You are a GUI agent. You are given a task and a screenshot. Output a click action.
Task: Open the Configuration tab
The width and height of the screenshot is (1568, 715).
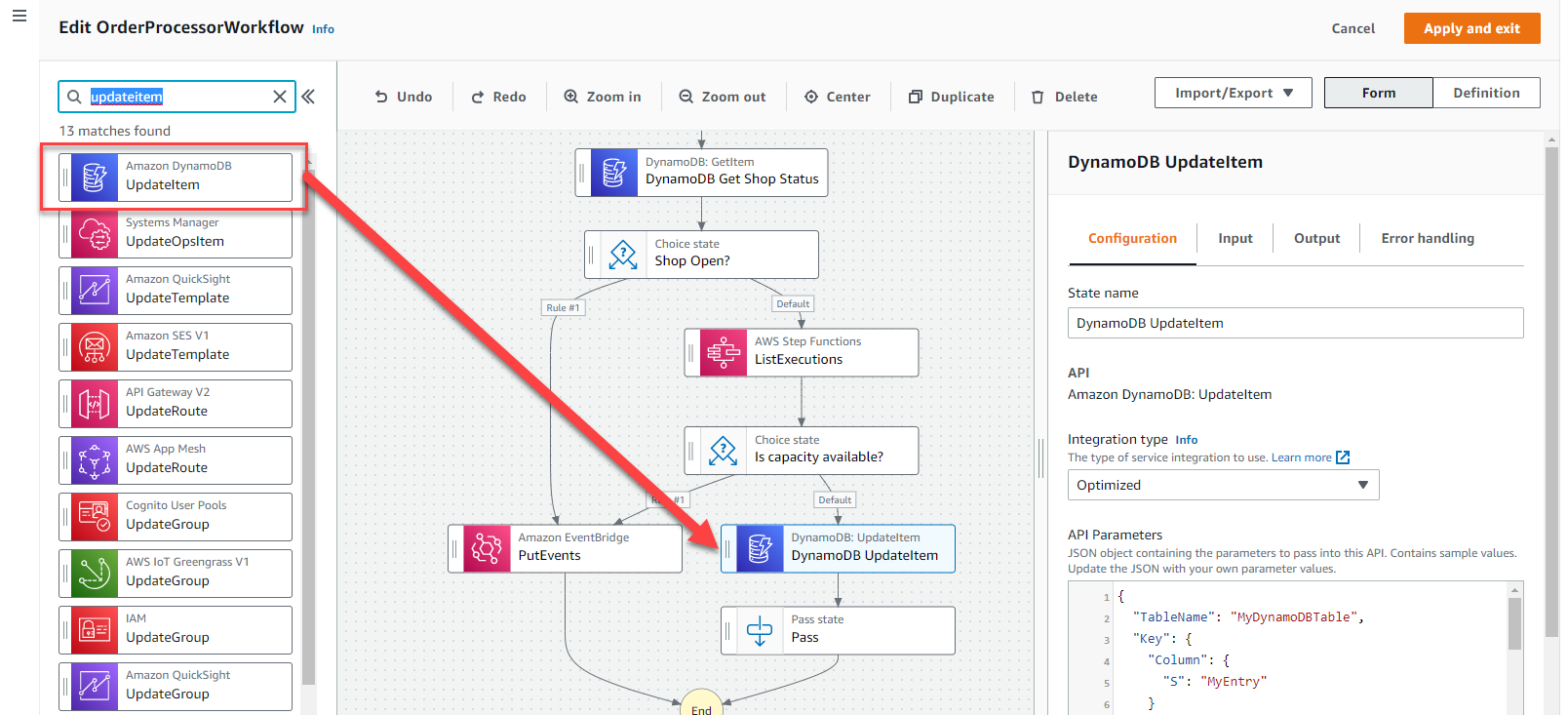tap(1132, 238)
